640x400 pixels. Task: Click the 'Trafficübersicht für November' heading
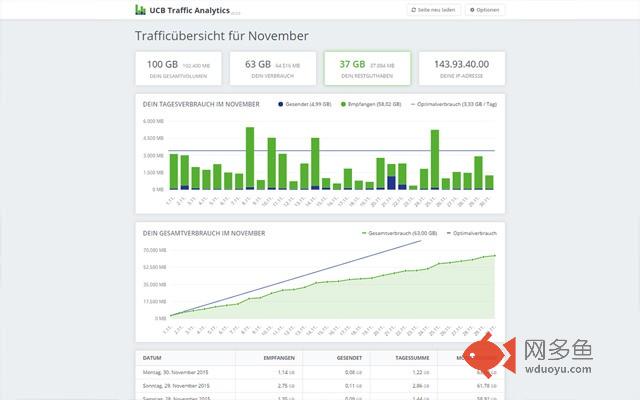point(222,36)
